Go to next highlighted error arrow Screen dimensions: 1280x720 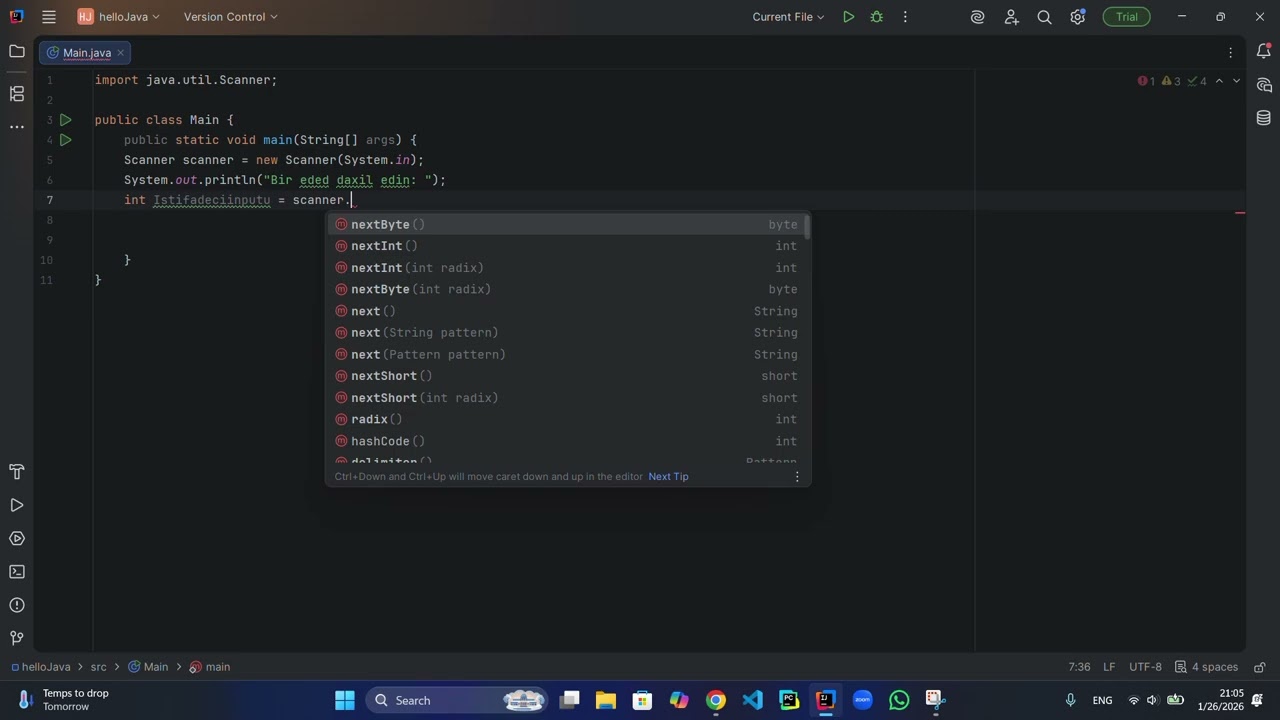[x=1236, y=81]
